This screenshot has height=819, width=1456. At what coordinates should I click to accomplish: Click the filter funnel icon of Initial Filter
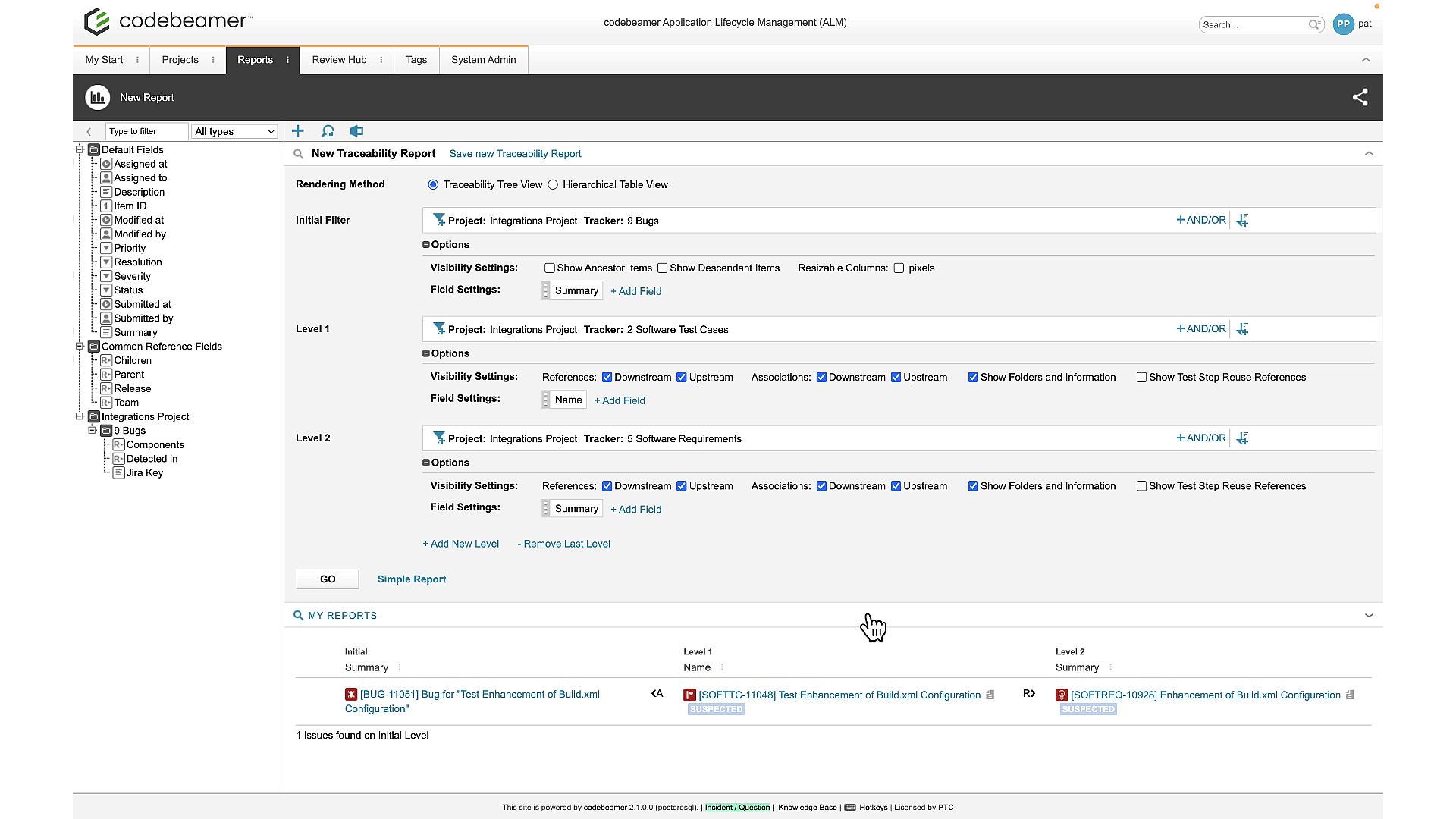439,220
